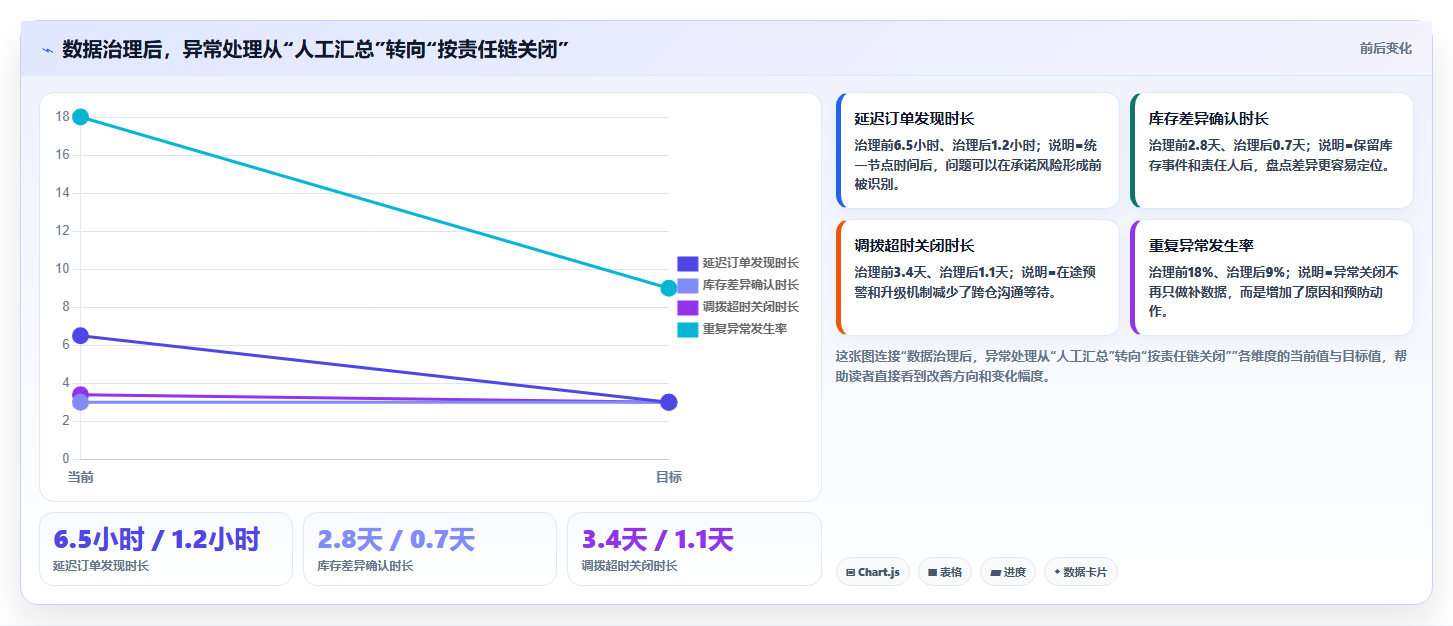Screen dimensions: 1453x626
Task: Click the 6.5小时 / 1.2小时 stat value
Action: point(157,540)
